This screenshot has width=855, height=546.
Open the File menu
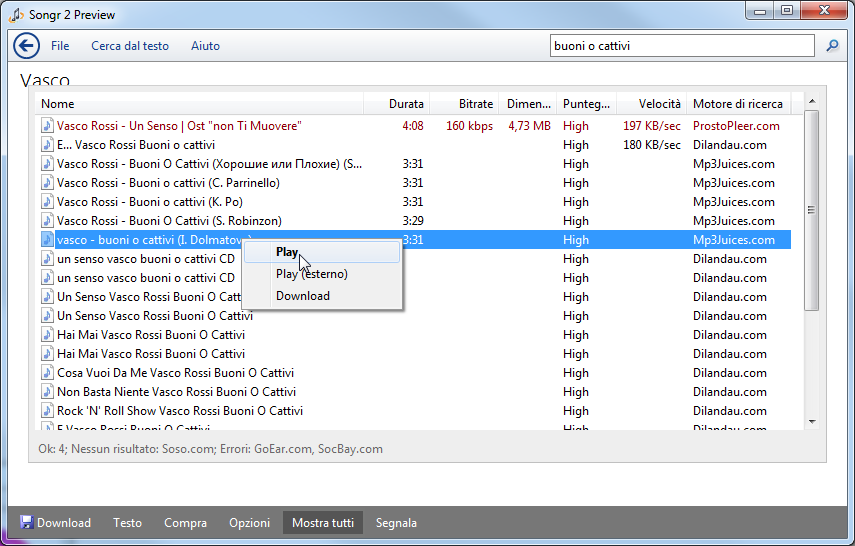60,46
